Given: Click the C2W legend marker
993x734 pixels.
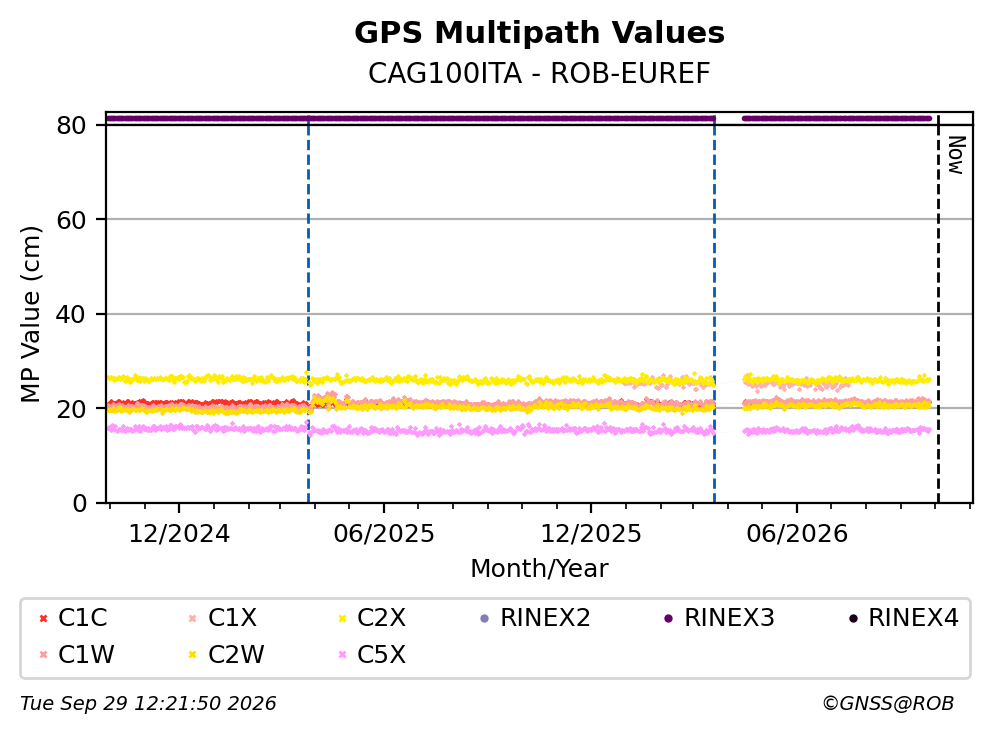Looking at the screenshot, I should click(193, 655).
